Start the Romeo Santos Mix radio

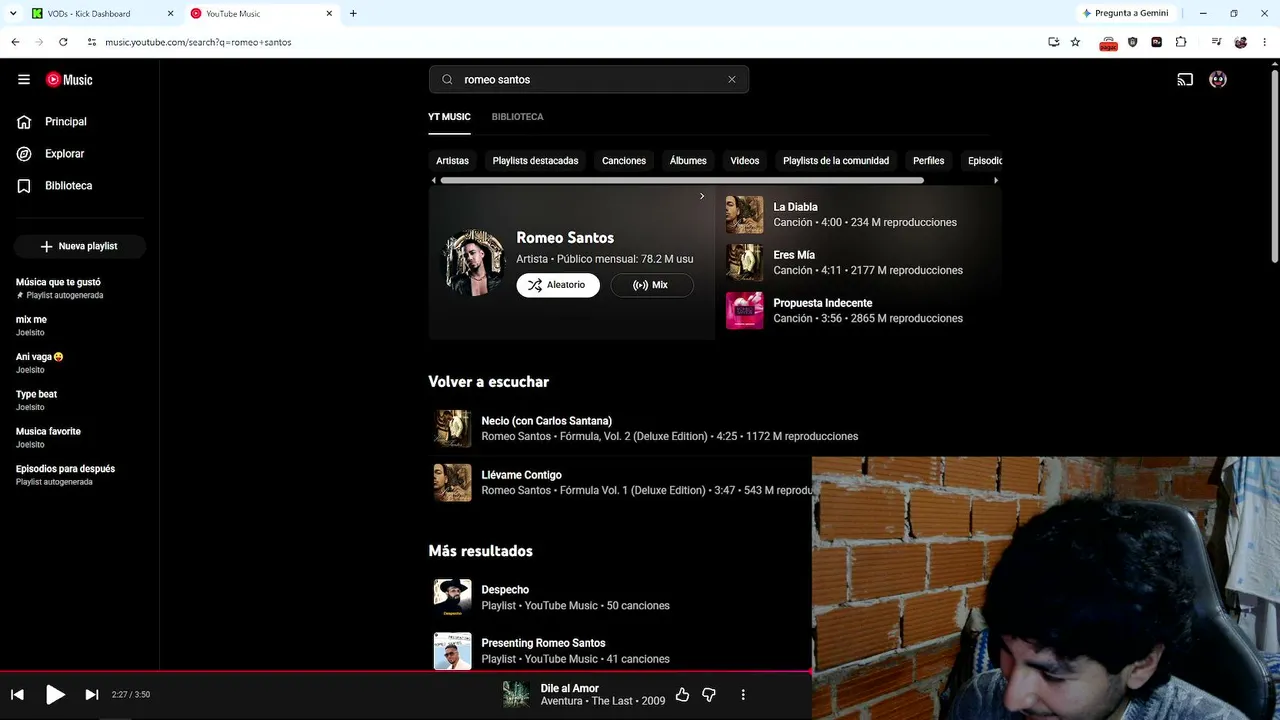pos(652,285)
